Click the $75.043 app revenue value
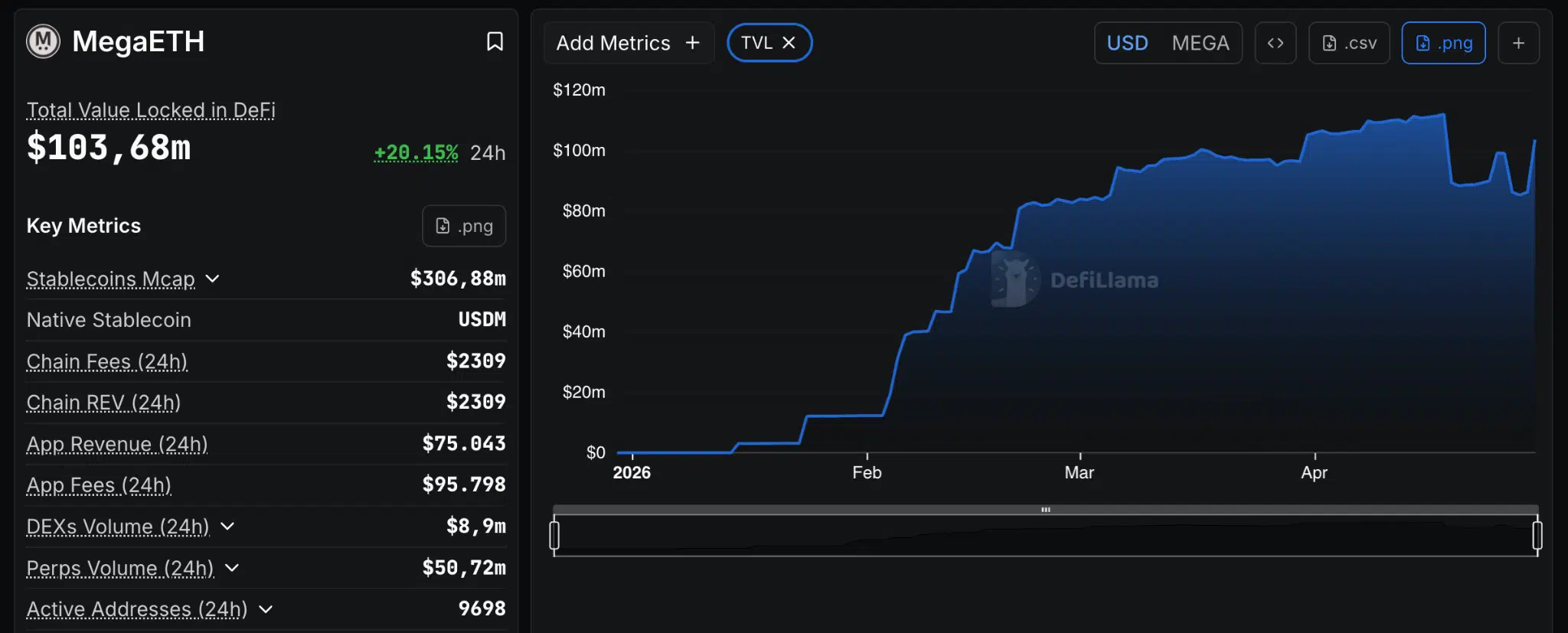The image size is (1568, 633). click(x=464, y=444)
